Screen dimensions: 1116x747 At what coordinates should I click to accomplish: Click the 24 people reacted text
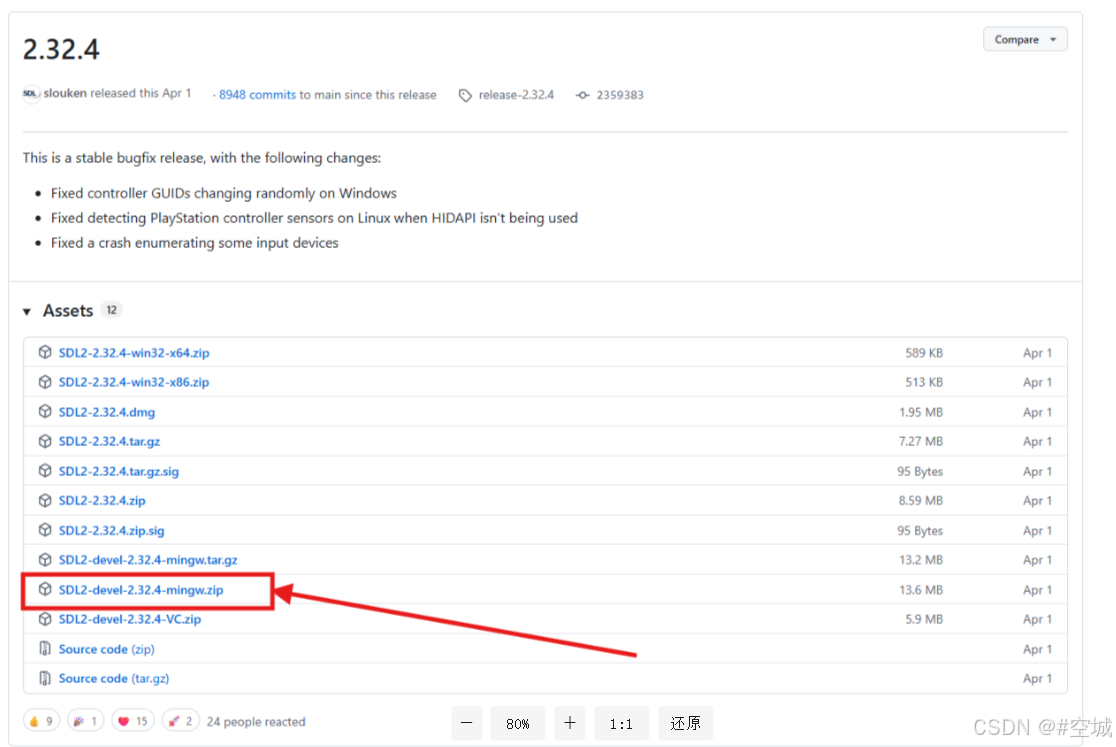point(256,722)
